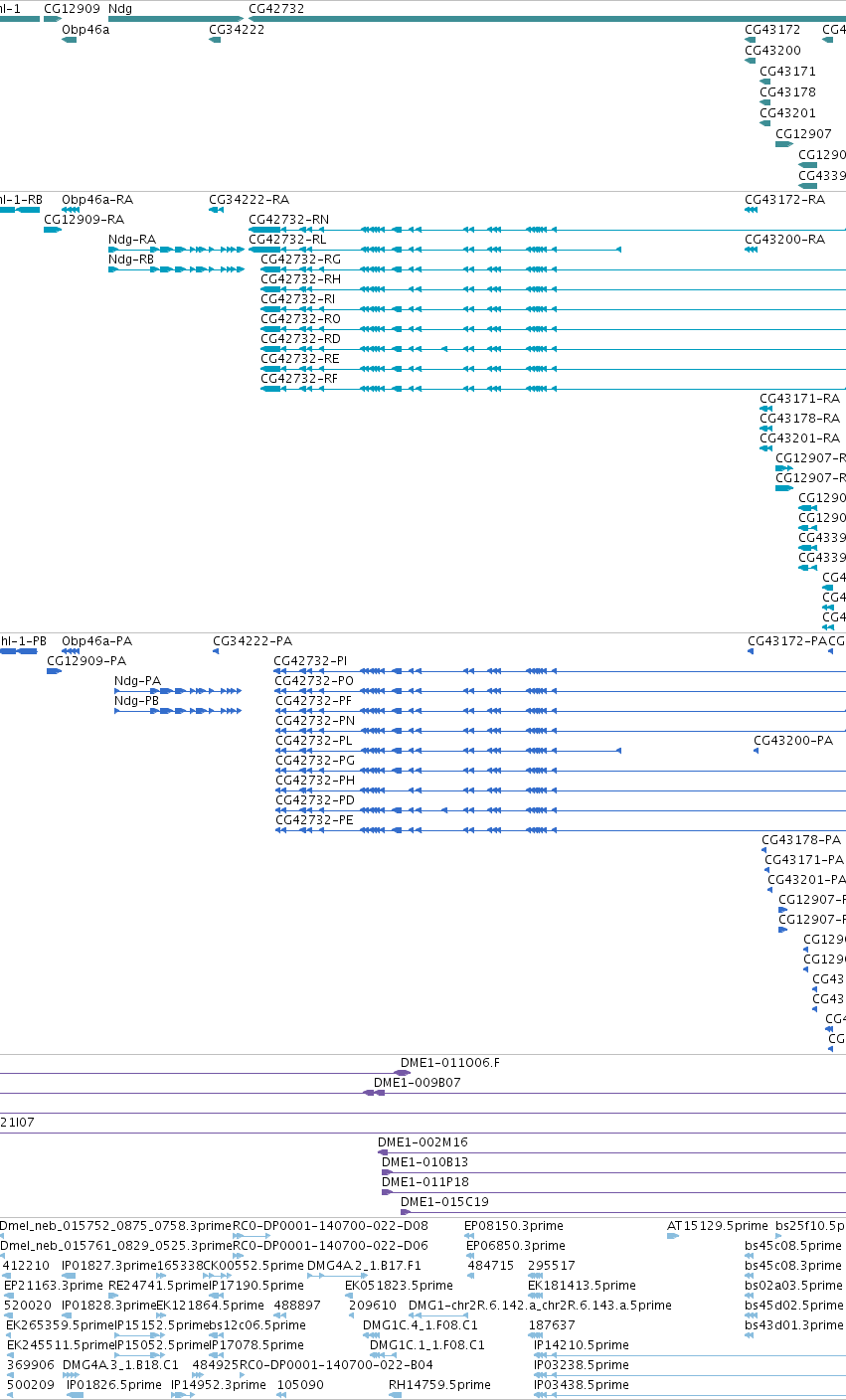Select the Ndg-RB transcript label
The height and width of the screenshot is (1400, 846).
[x=131, y=260]
